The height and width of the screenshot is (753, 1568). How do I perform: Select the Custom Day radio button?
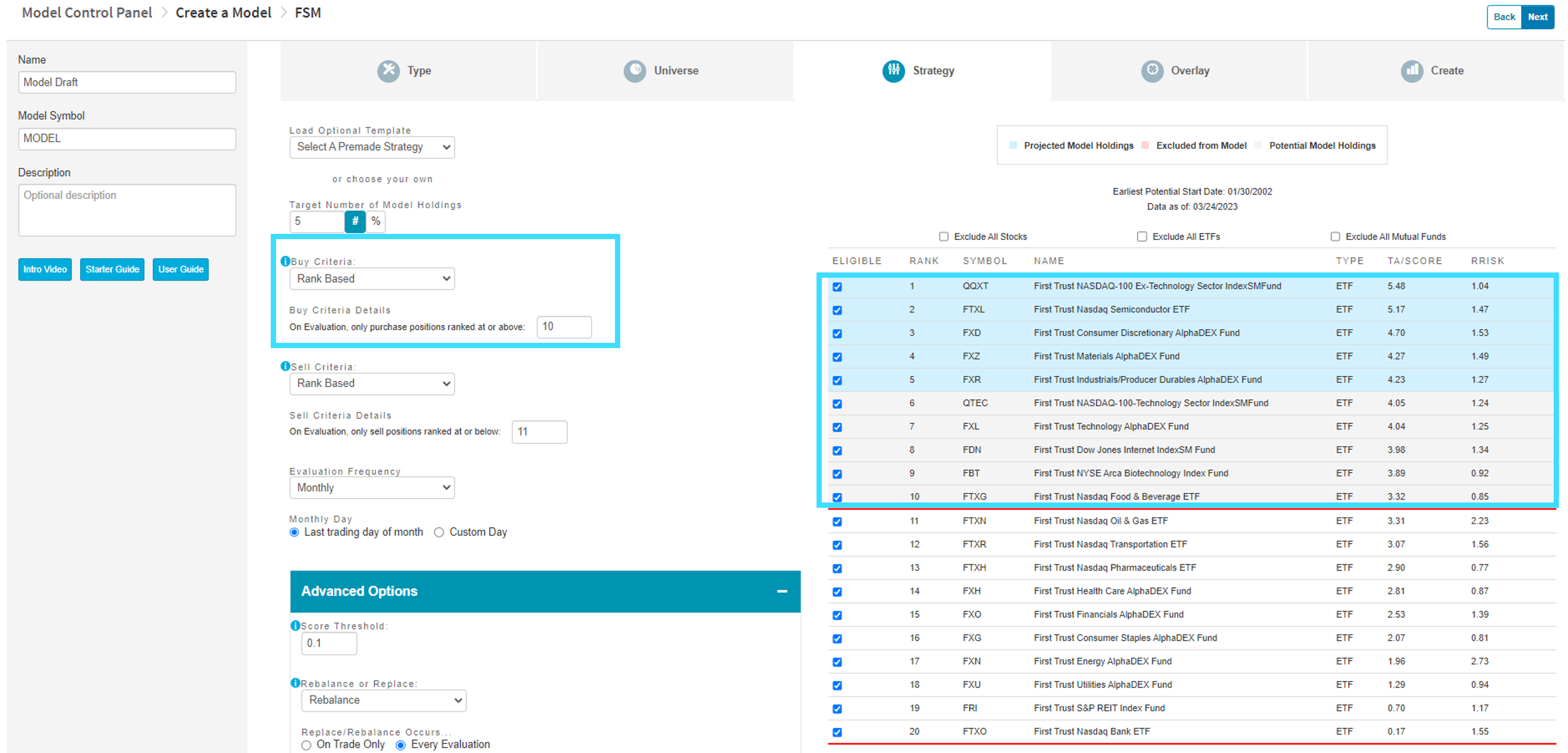pos(439,532)
